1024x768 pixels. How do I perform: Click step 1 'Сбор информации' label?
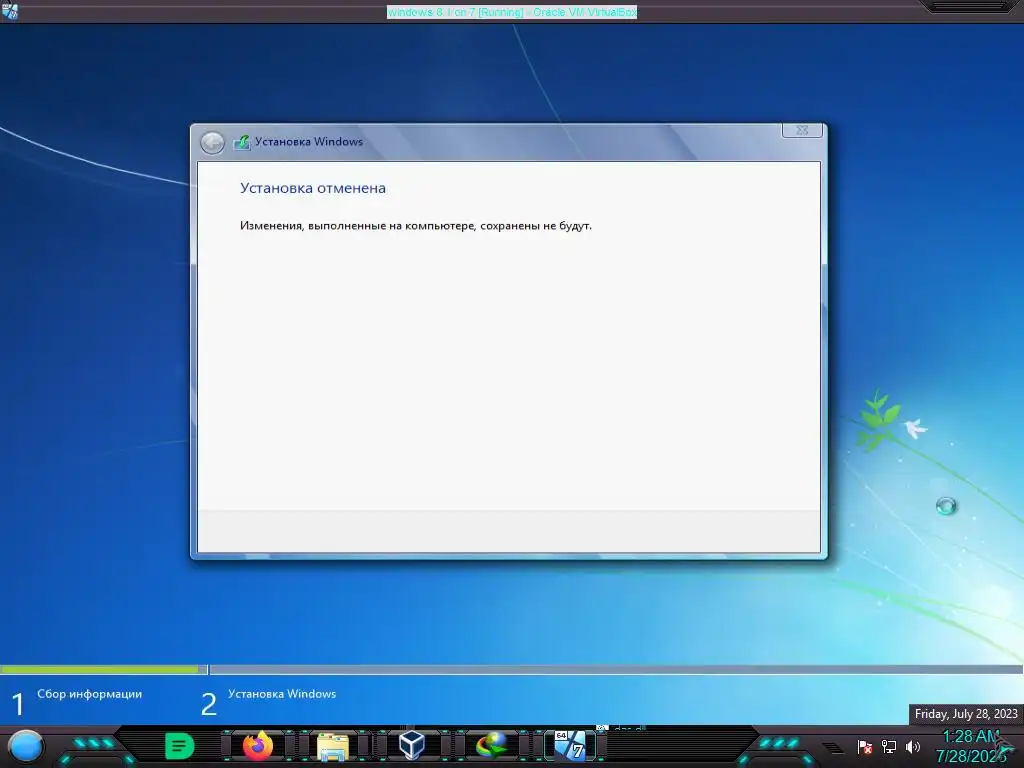coord(89,694)
